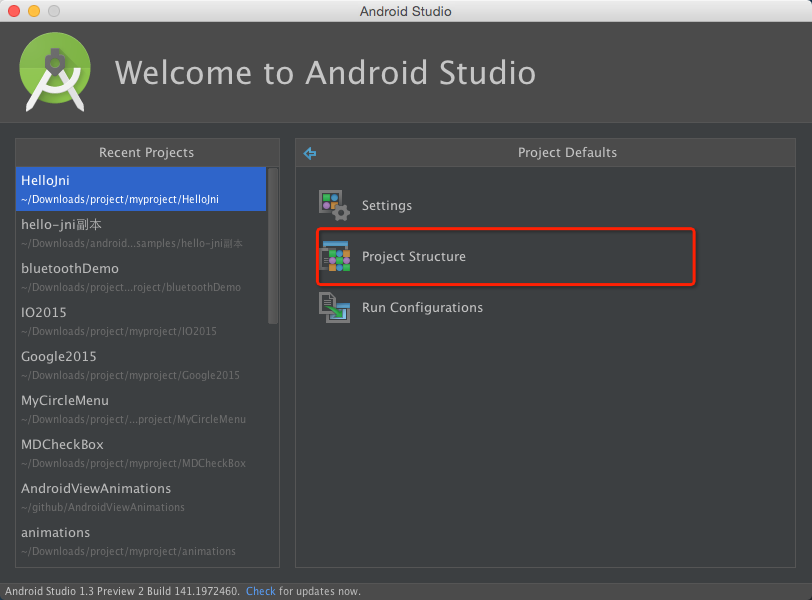Open the hello-jni副本 recent project
812x600 pixels.
tap(141, 233)
